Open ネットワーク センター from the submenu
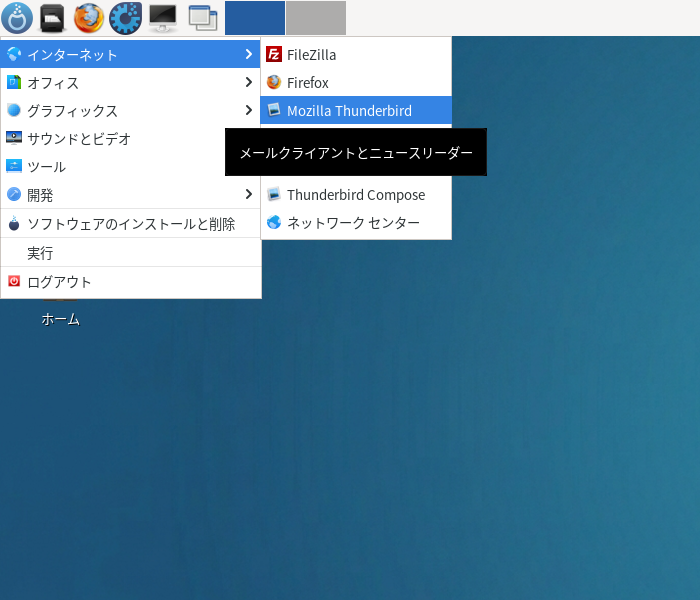 pyautogui.click(x=356, y=222)
